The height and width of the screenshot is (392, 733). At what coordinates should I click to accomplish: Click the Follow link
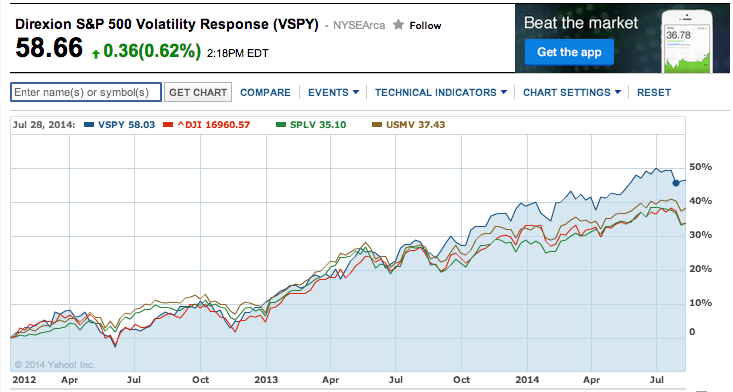click(x=425, y=26)
